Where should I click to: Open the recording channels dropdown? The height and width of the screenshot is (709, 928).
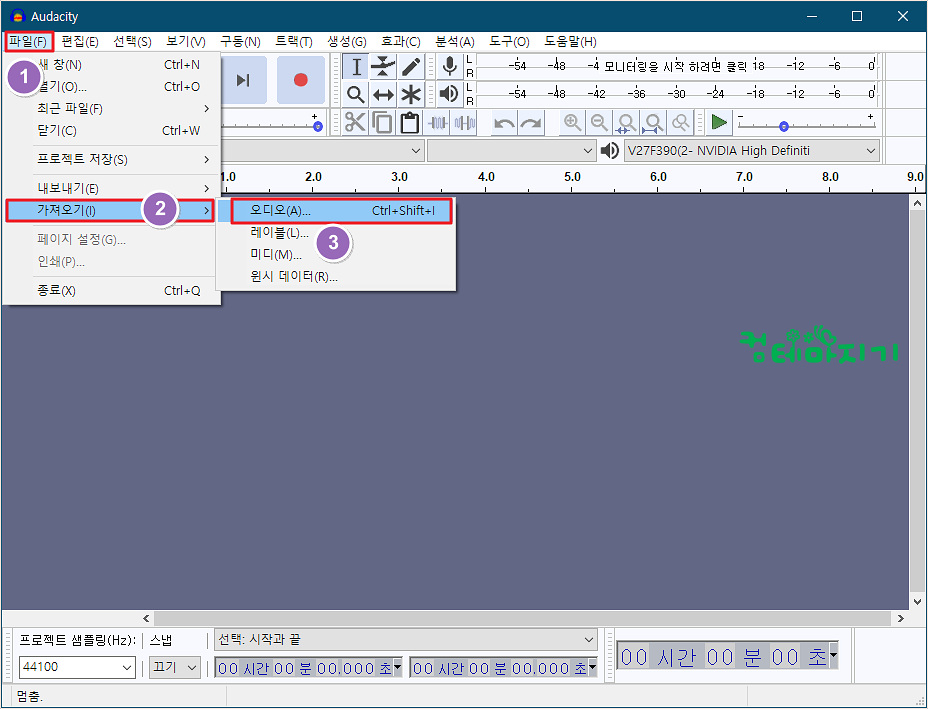coord(511,151)
